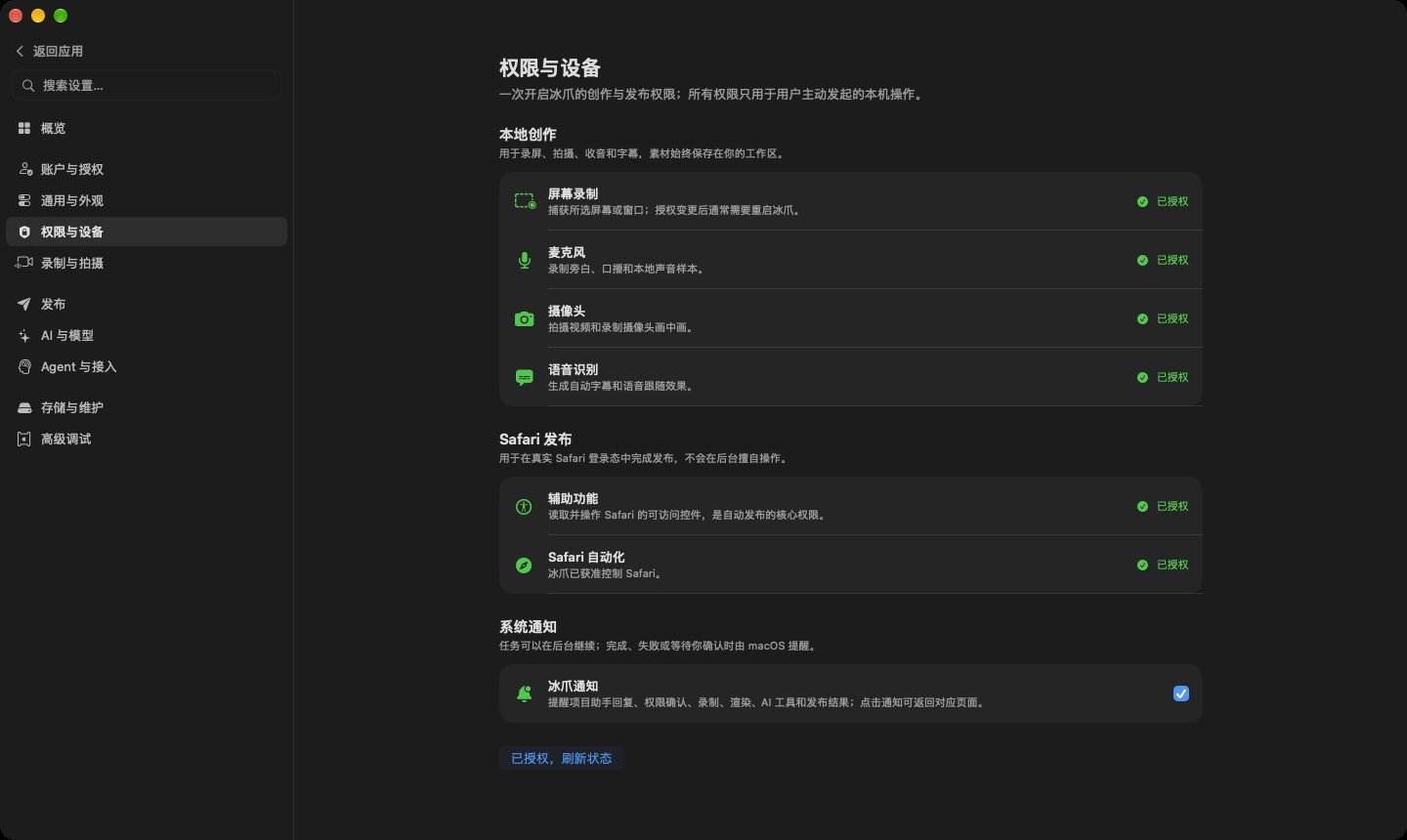Open AI 与模型 settings
Screen dimensions: 1407x840
pyautogui.click(x=147, y=335)
